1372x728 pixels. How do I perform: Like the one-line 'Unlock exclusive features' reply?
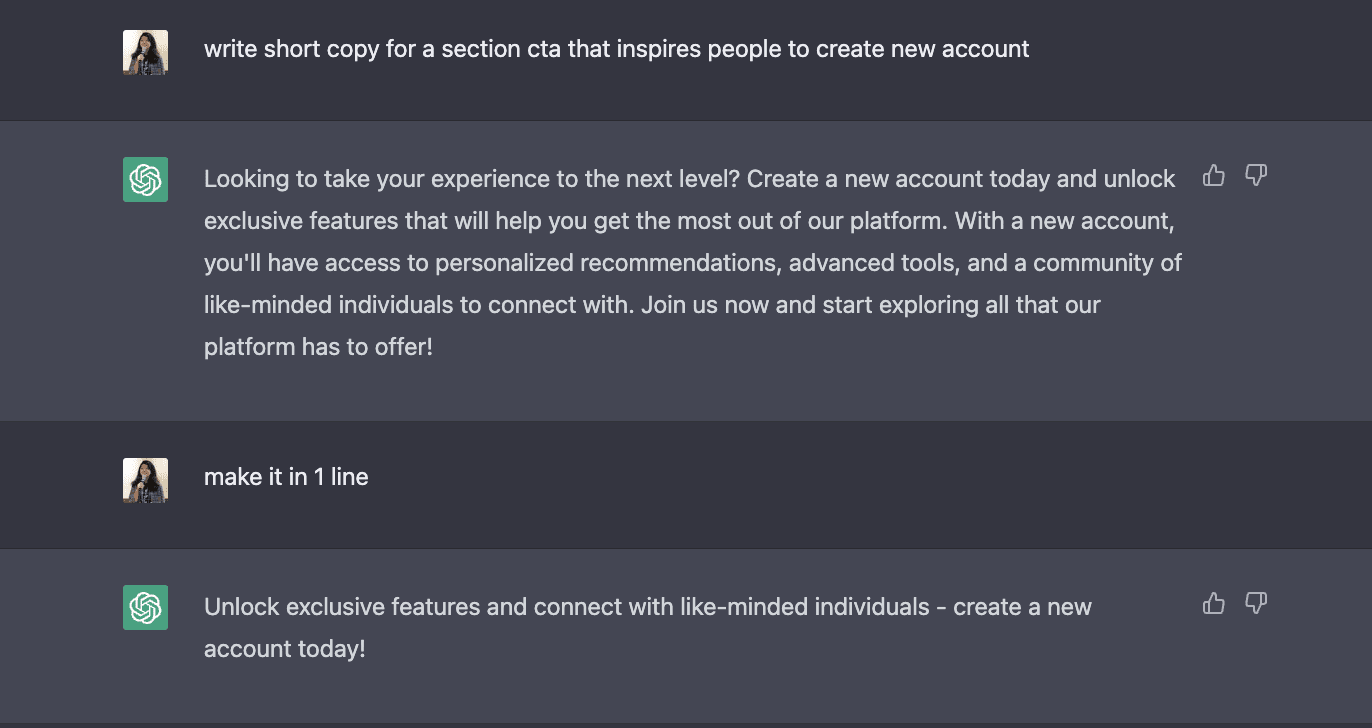coord(1214,603)
